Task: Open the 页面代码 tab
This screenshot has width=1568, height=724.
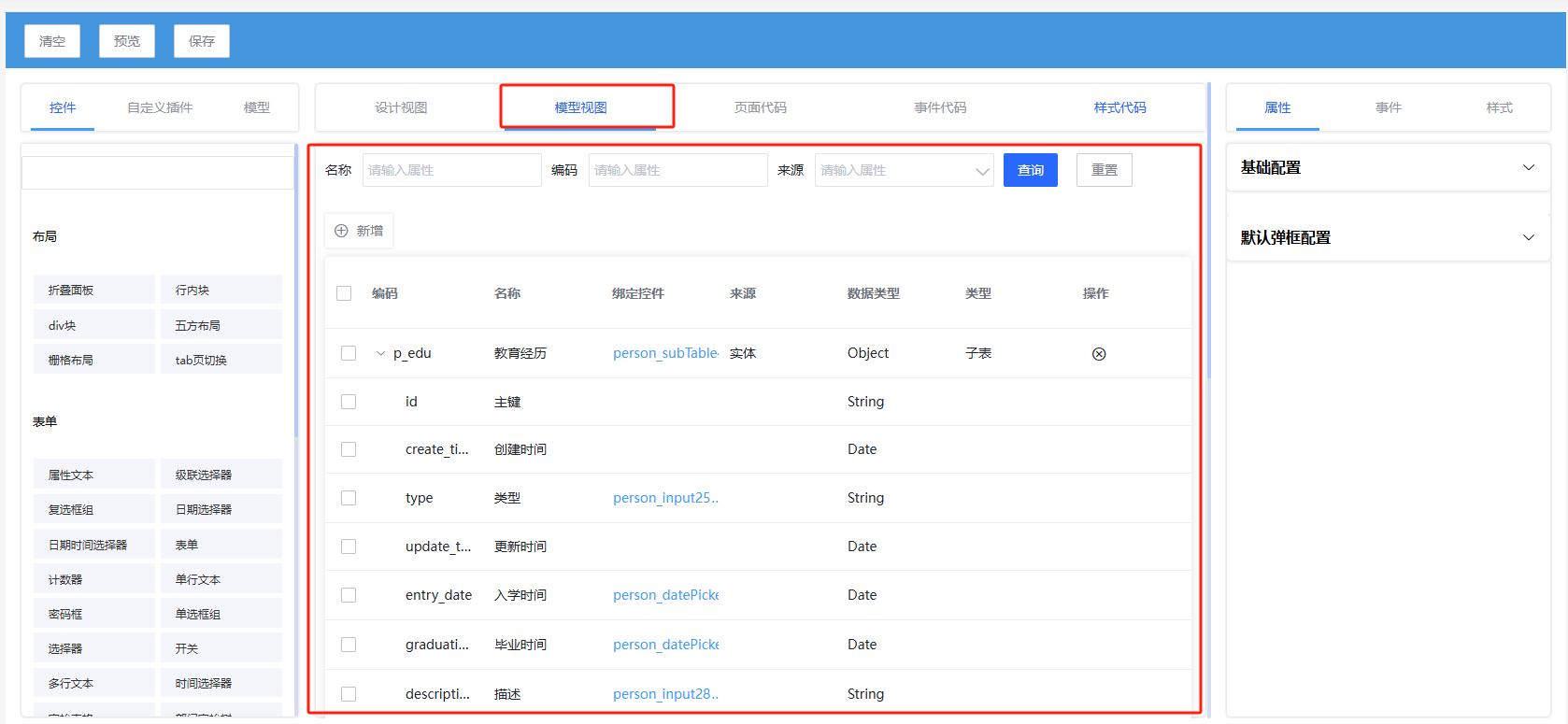Action: pos(760,107)
